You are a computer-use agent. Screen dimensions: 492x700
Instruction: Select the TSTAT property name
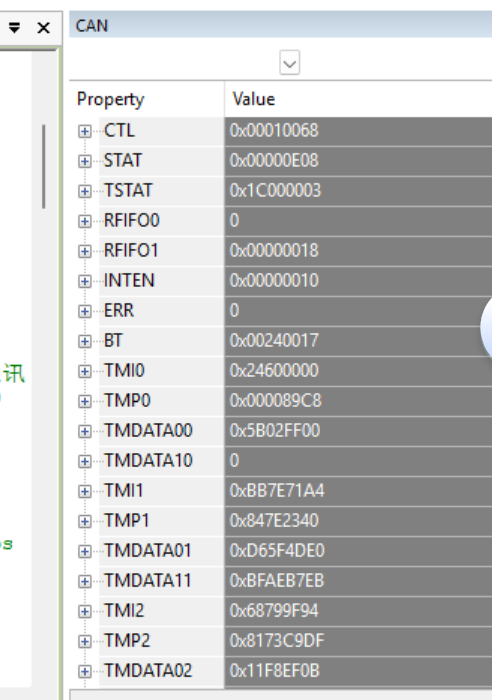[129, 191]
